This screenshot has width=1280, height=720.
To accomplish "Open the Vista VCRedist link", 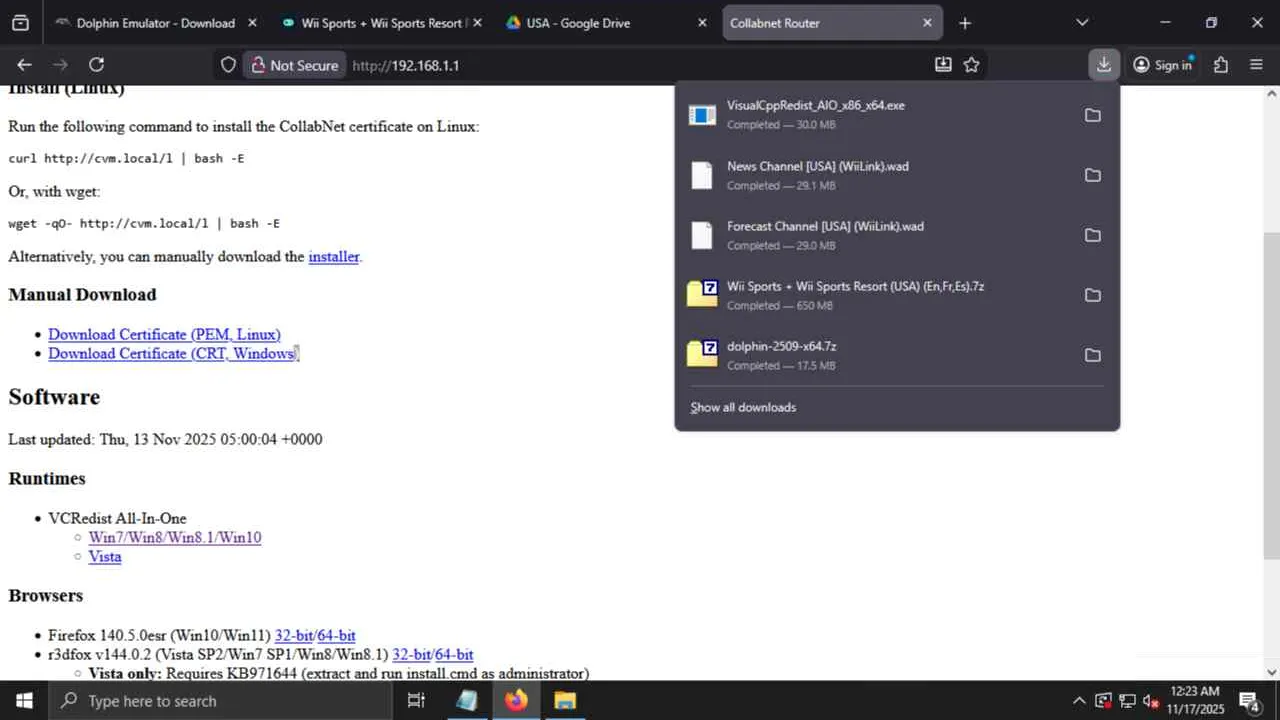I will [x=105, y=556].
